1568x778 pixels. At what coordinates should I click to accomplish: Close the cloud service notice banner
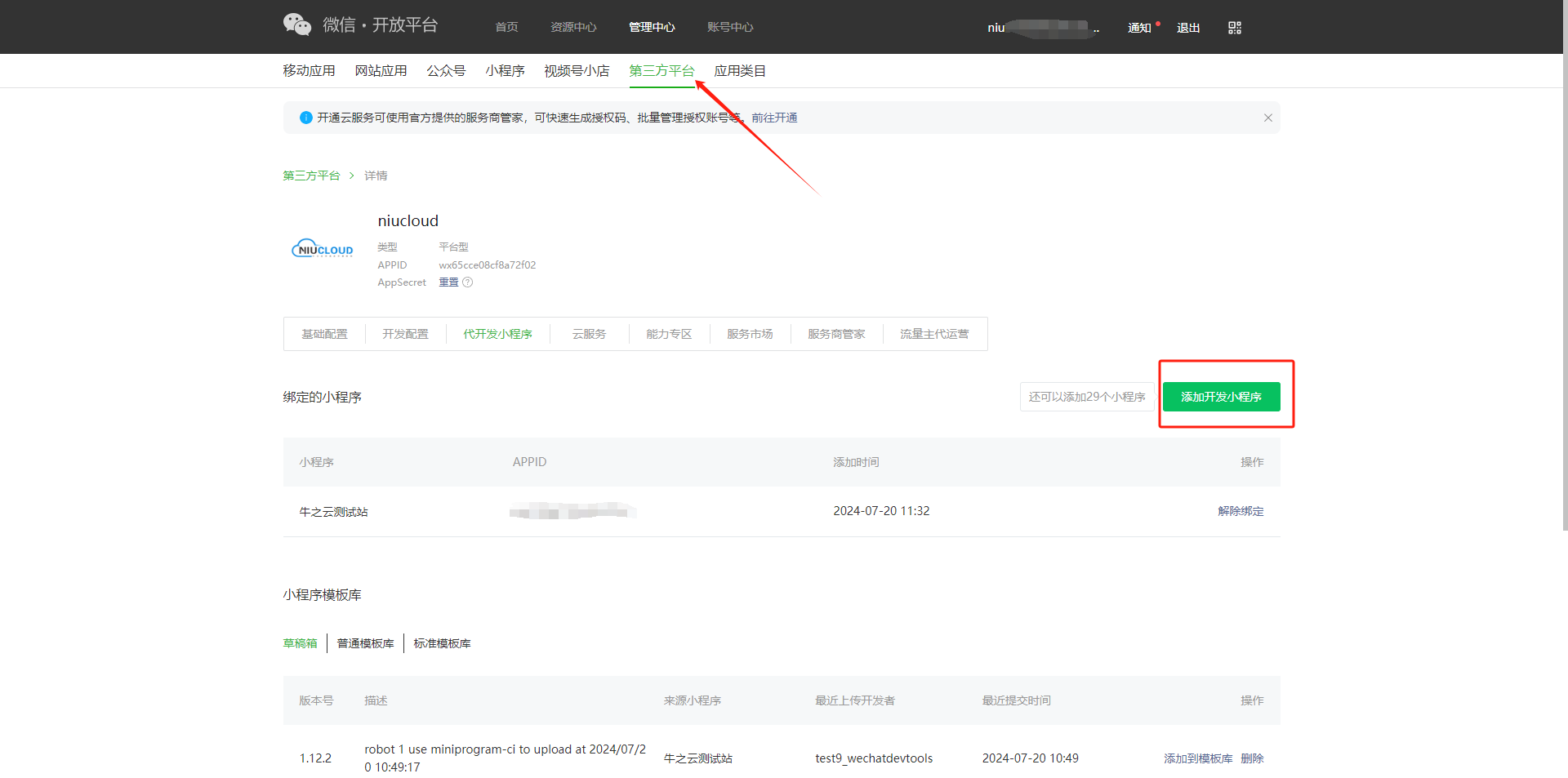coord(1267,118)
